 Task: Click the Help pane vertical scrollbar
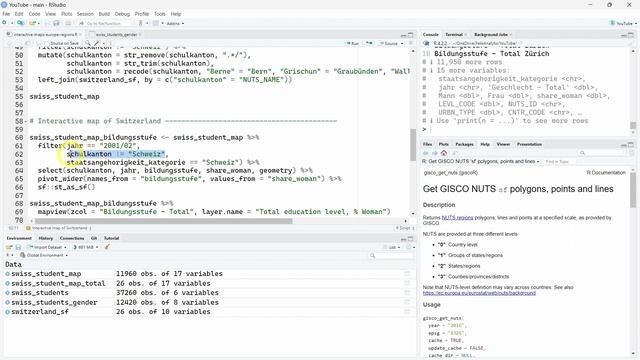coord(633,190)
